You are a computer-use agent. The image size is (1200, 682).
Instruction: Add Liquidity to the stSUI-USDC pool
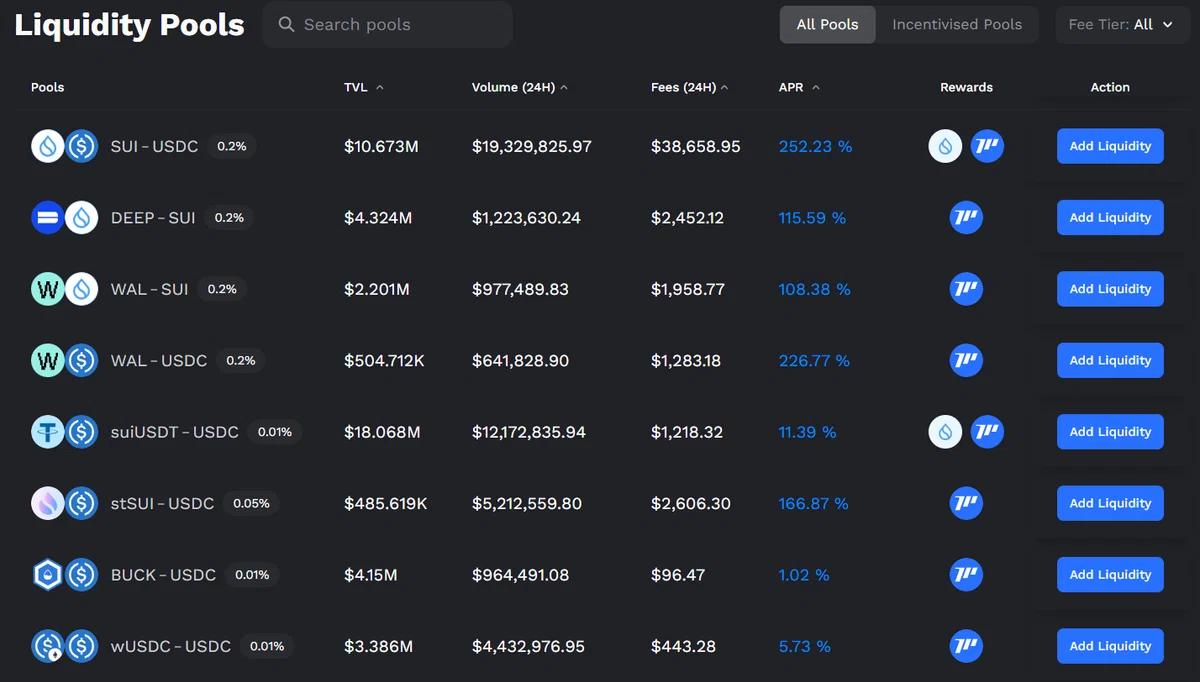[x=1110, y=503]
